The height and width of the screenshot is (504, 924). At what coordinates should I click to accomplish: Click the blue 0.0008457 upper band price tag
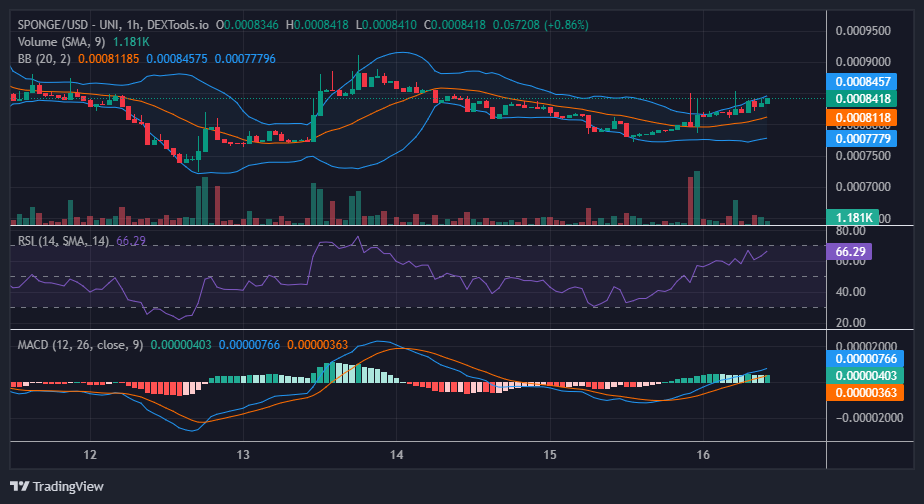[x=862, y=81]
